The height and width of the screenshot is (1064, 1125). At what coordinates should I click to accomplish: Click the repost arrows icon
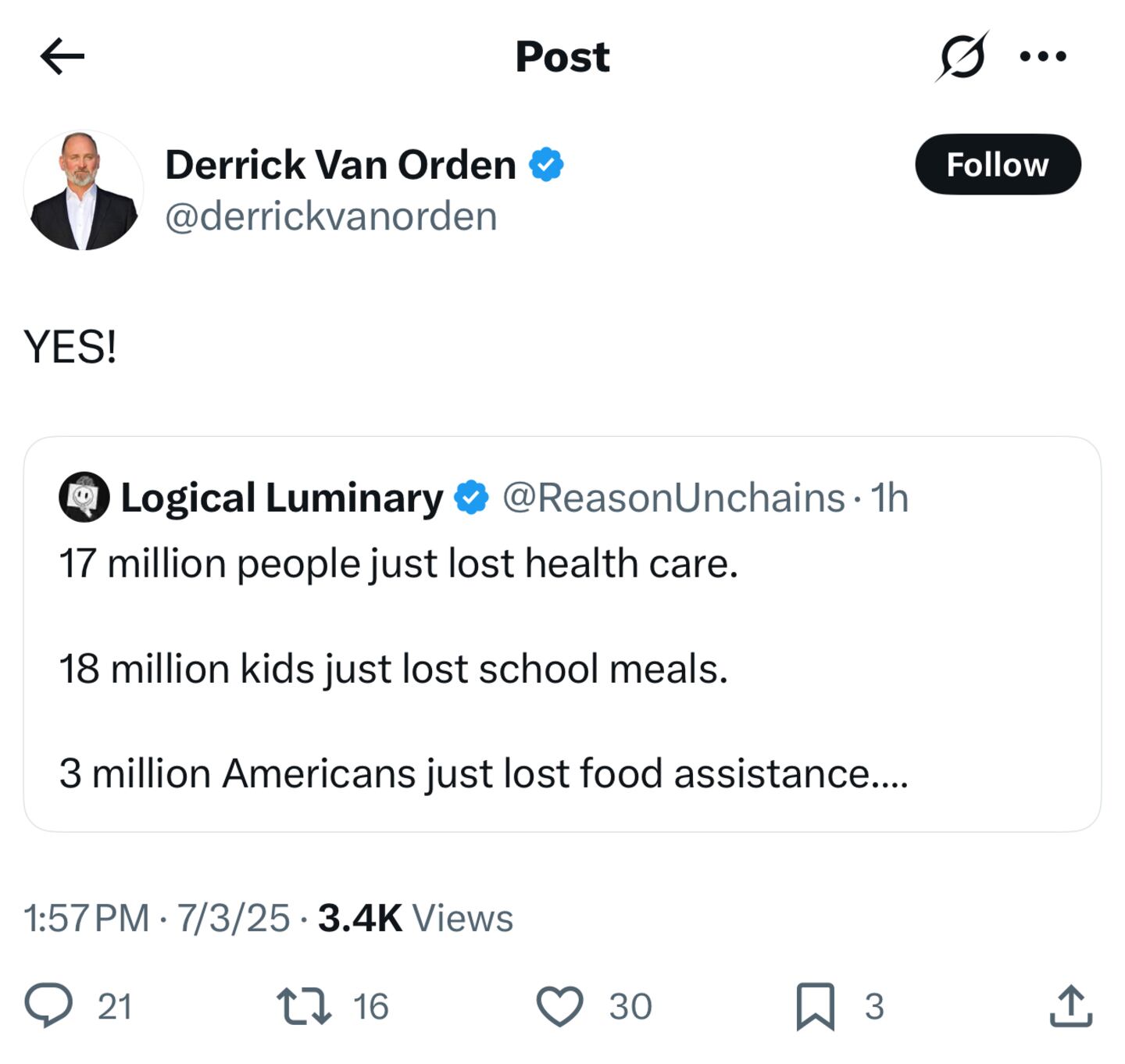304,1005
